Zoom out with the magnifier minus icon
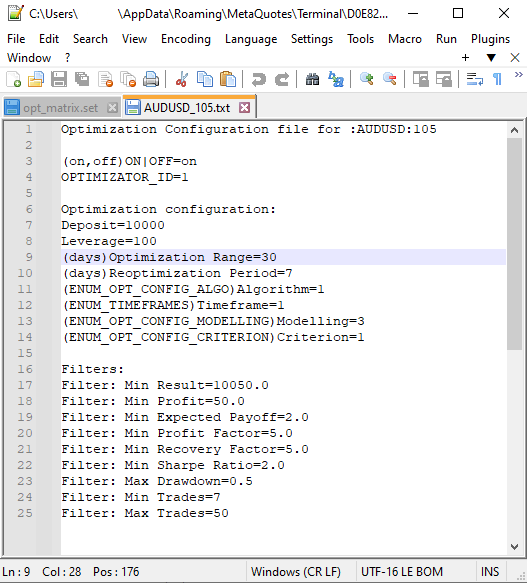The image size is (527, 583). (x=389, y=79)
